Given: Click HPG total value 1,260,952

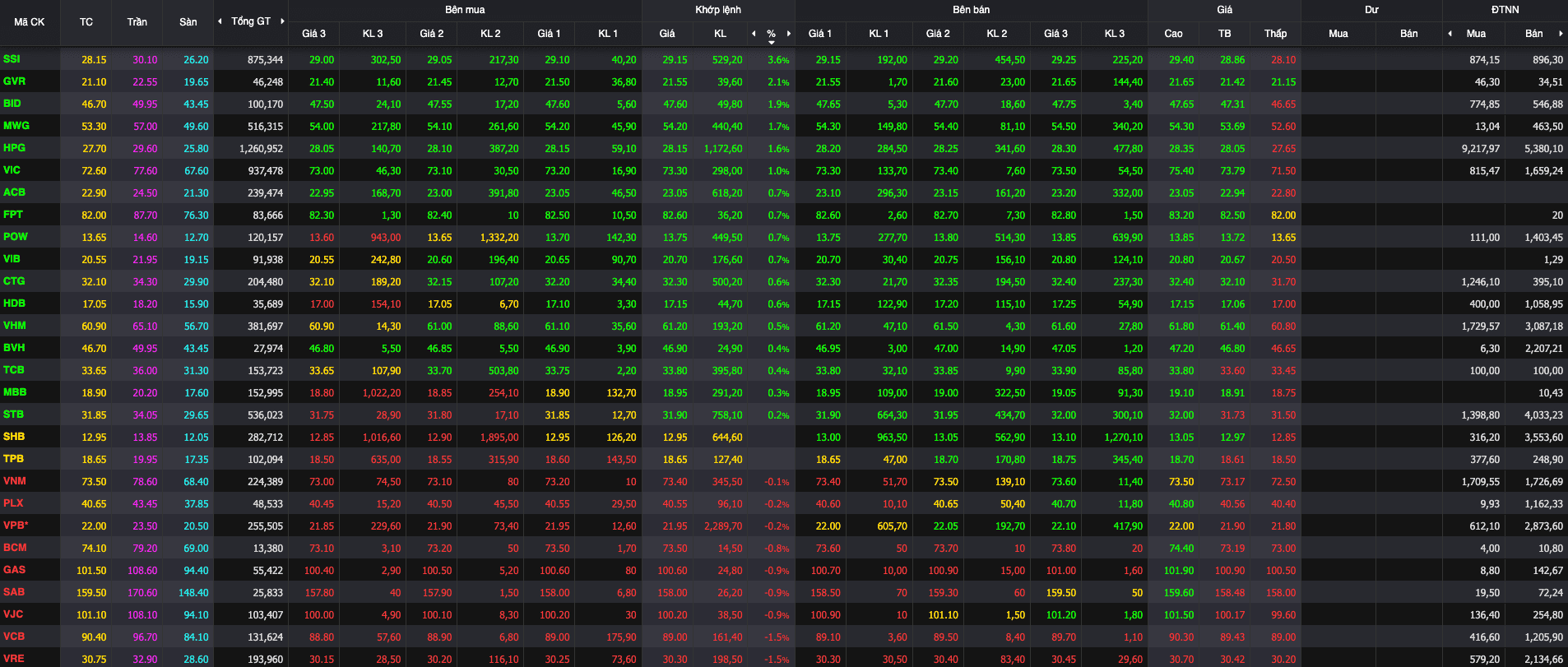Looking at the screenshot, I should point(261,149).
